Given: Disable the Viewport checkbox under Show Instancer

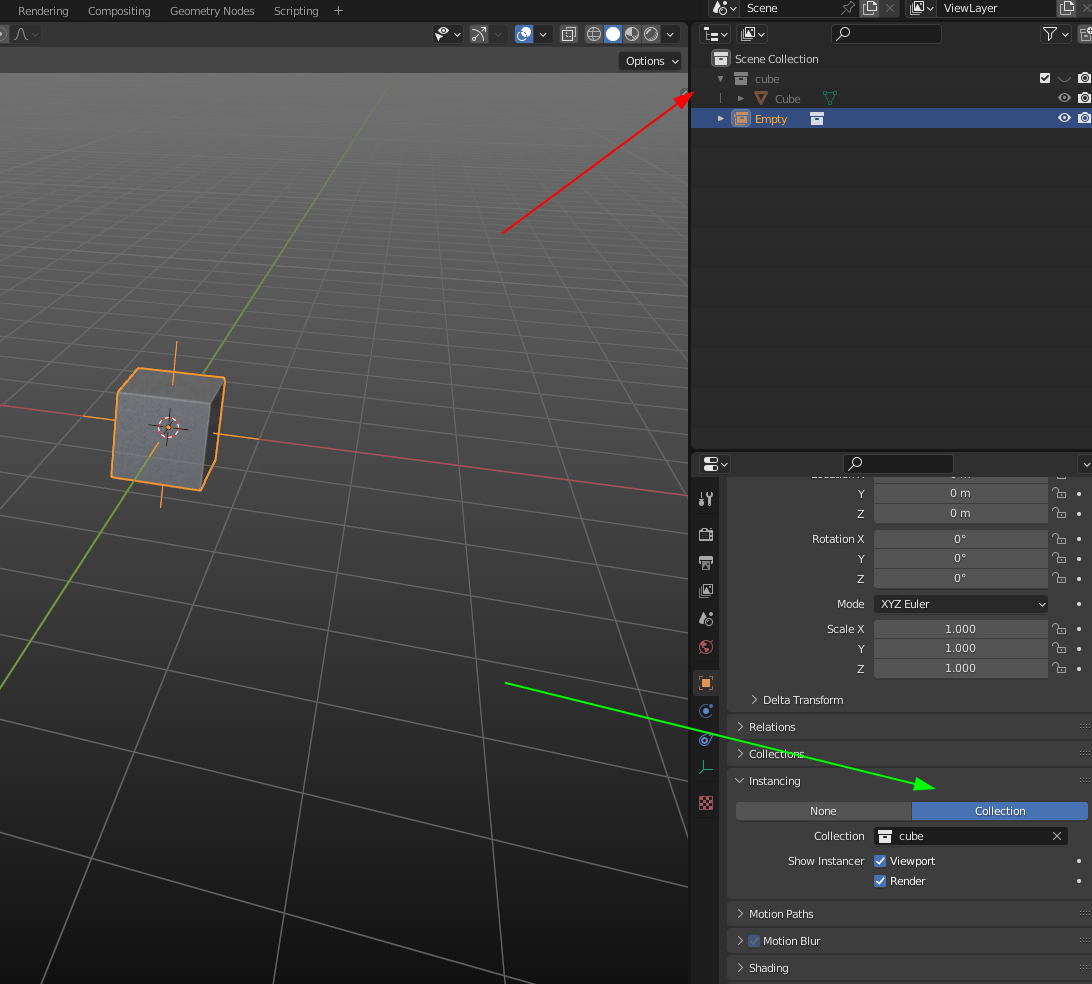Looking at the screenshot, I should (x=880, y=860).
